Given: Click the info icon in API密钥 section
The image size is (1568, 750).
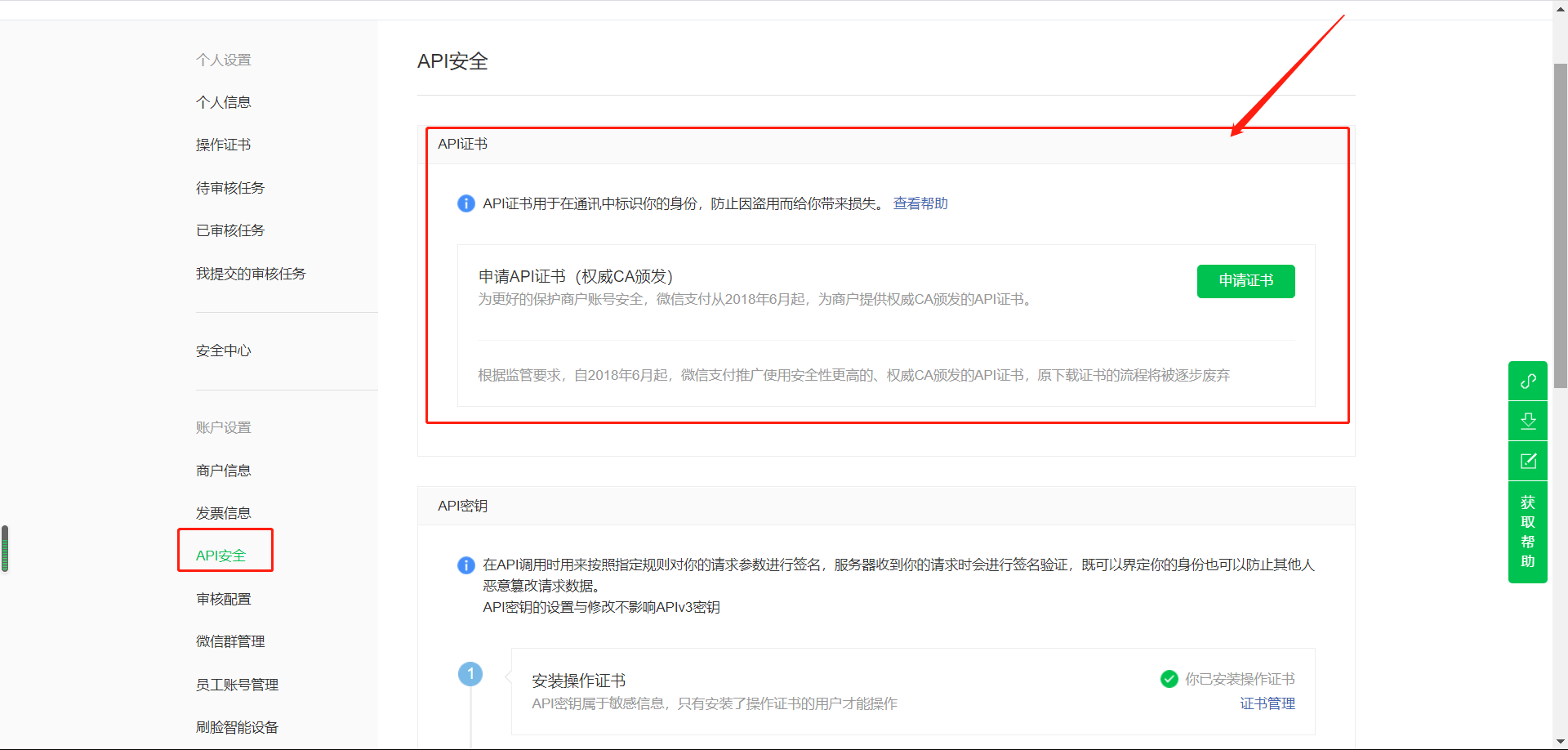Looking at the screenshot, I should 466,565.
